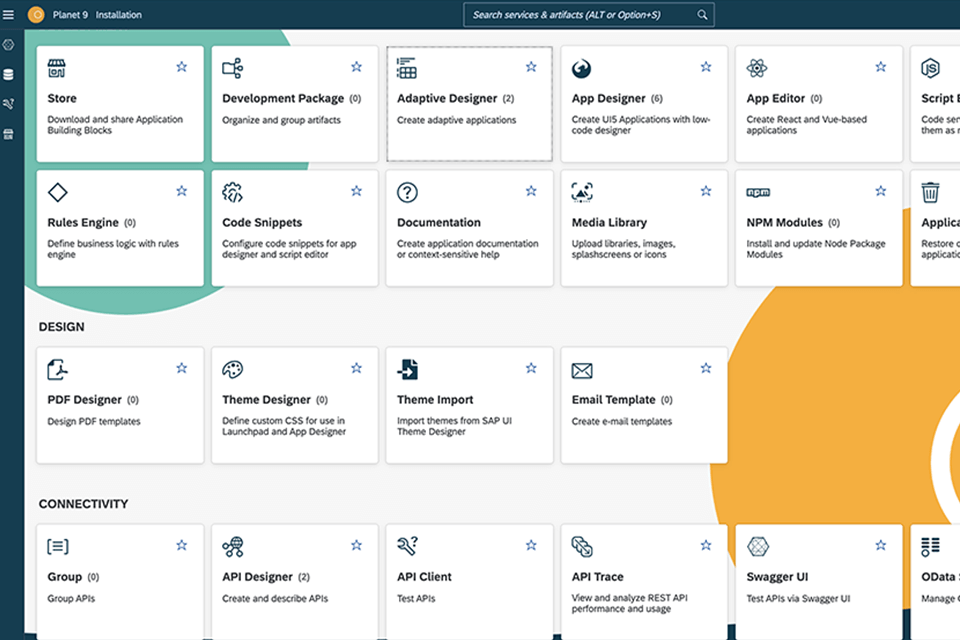Click the API Designer network icon

[x=233, y=546]
